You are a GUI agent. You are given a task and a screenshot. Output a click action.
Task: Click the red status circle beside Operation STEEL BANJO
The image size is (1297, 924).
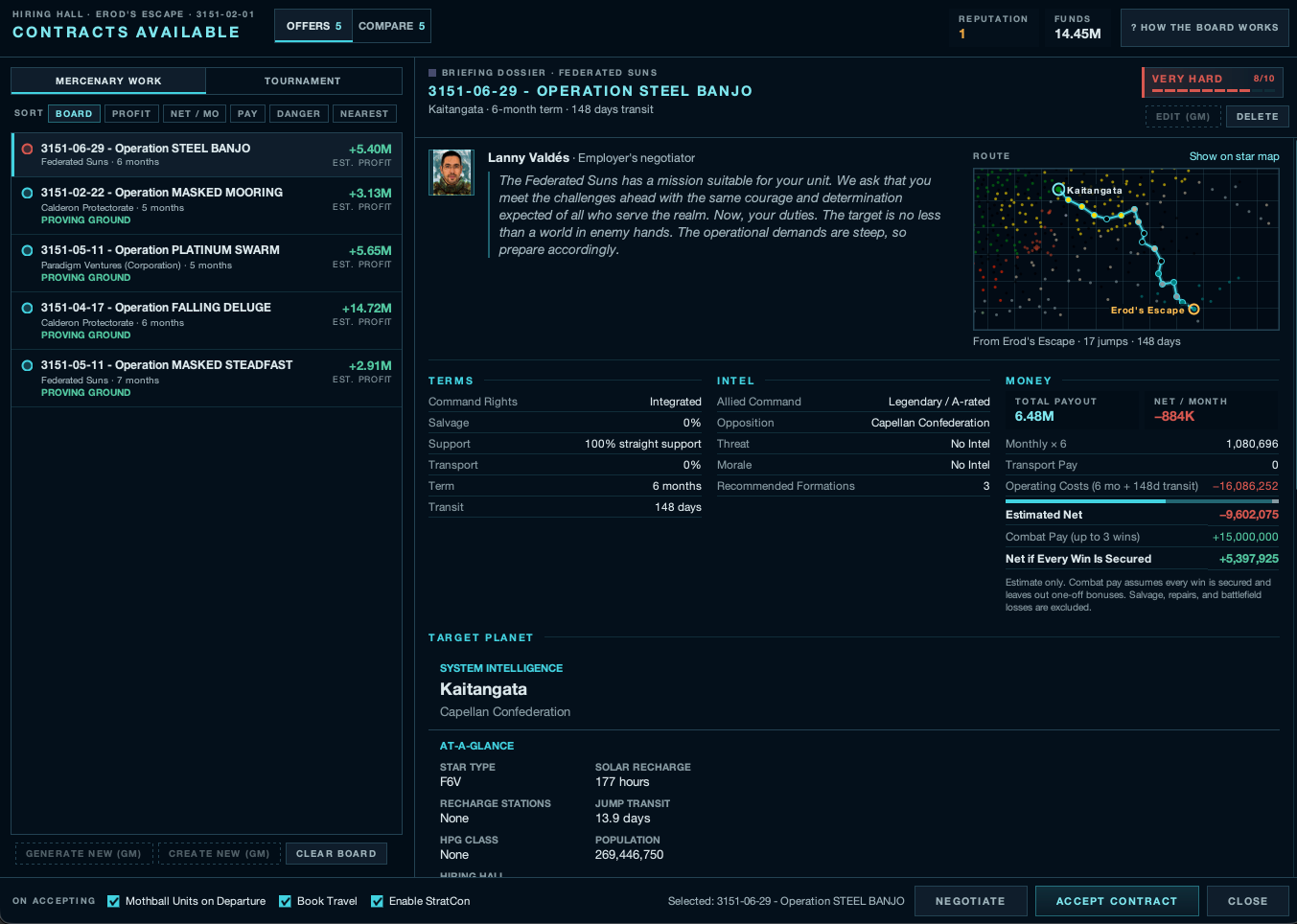click(27, 149)
